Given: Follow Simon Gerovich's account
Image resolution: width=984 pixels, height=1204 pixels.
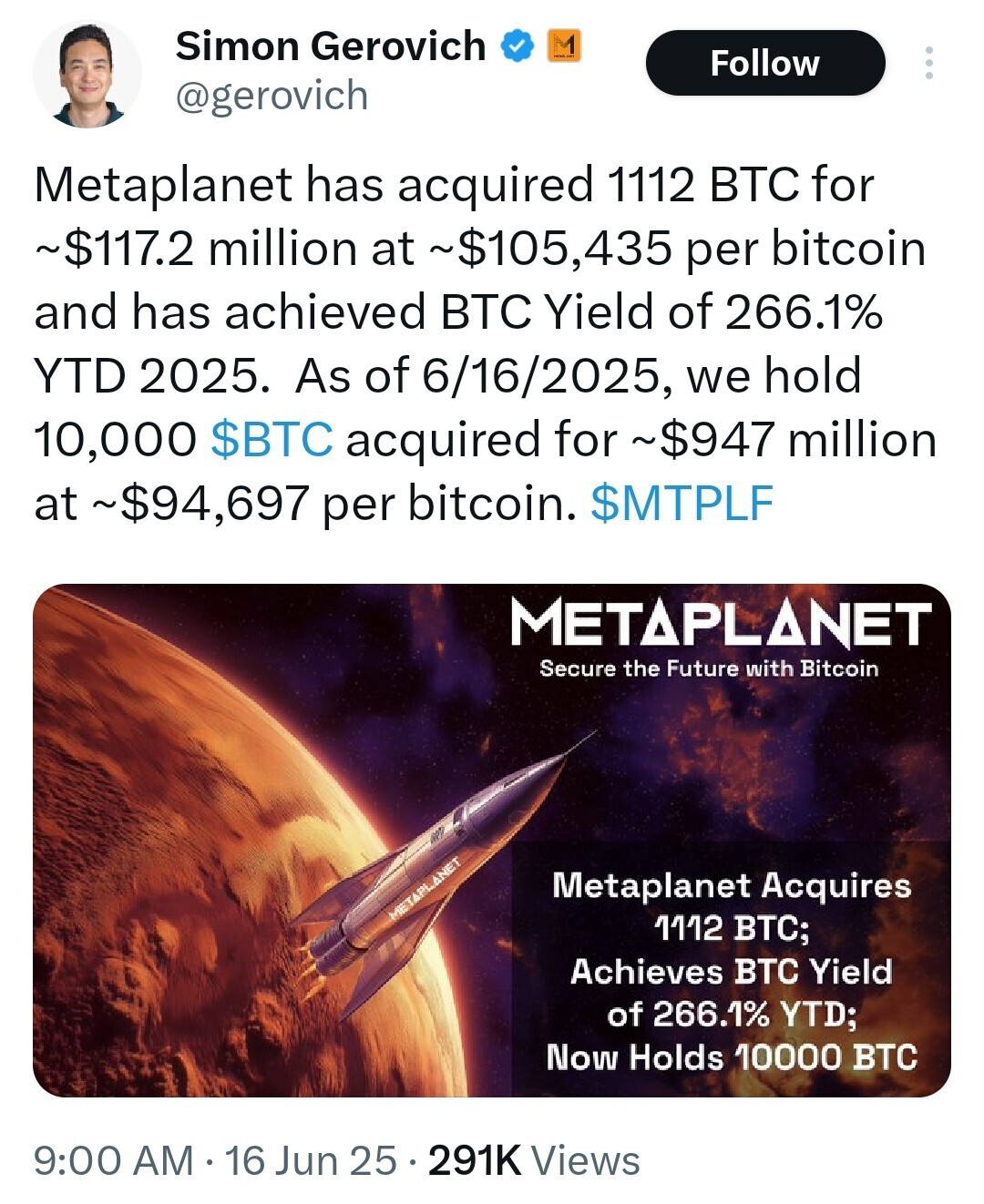Looking at the screenshot, I should [x=765, y=63].
